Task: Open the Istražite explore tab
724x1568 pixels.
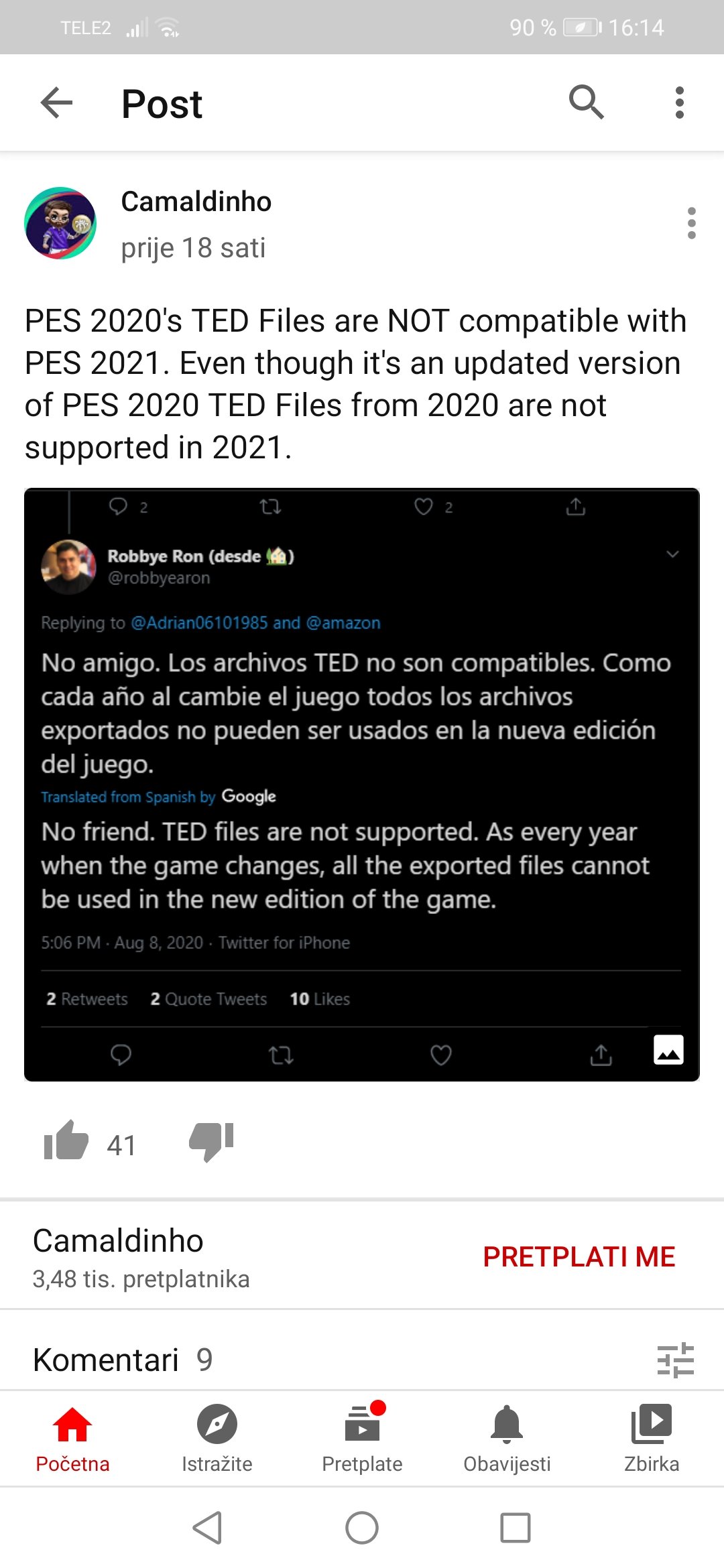Action: pyautogui.click(x=217, y=1438)
